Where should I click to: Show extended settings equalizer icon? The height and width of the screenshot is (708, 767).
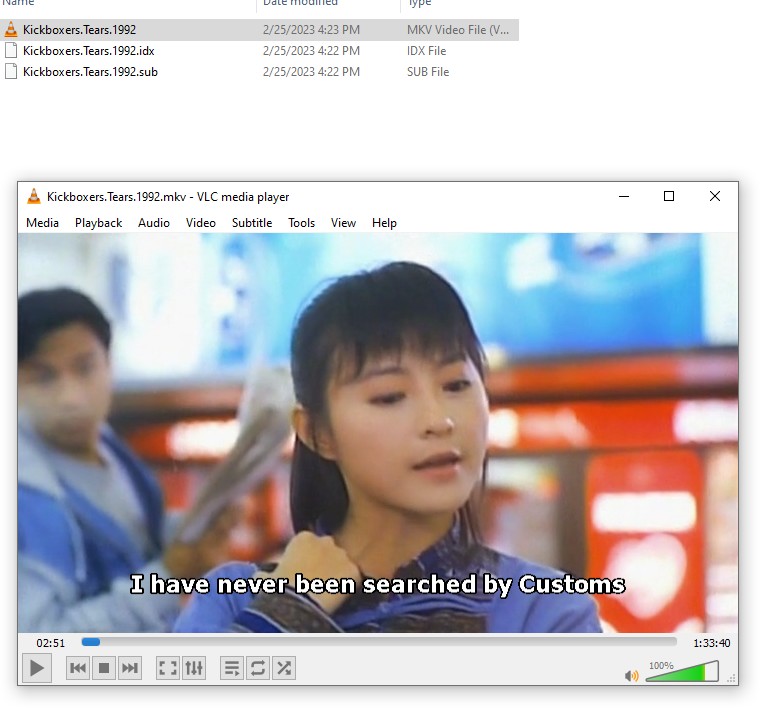194,668
